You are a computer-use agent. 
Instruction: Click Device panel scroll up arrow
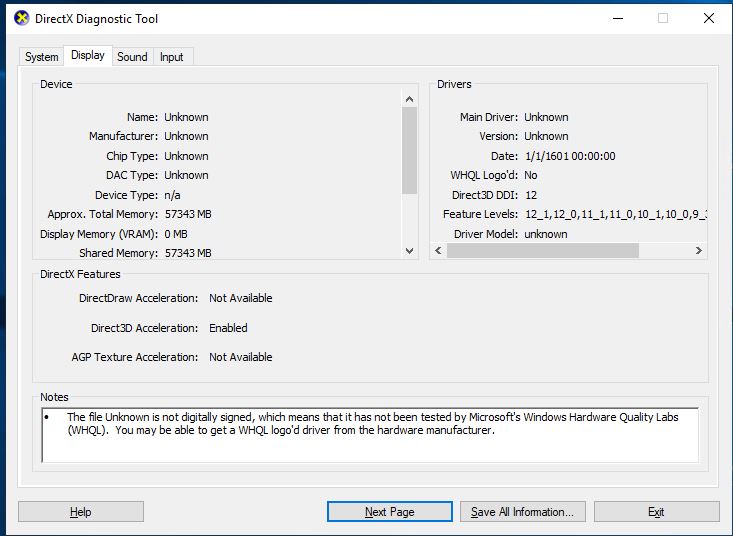click(x=410, y=99)
